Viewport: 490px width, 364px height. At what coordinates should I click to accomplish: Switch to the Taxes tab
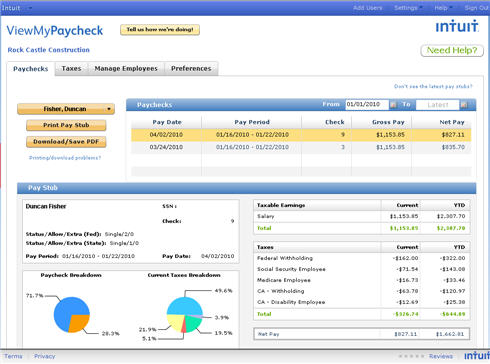pyautogui.click(x=71, y=68)
